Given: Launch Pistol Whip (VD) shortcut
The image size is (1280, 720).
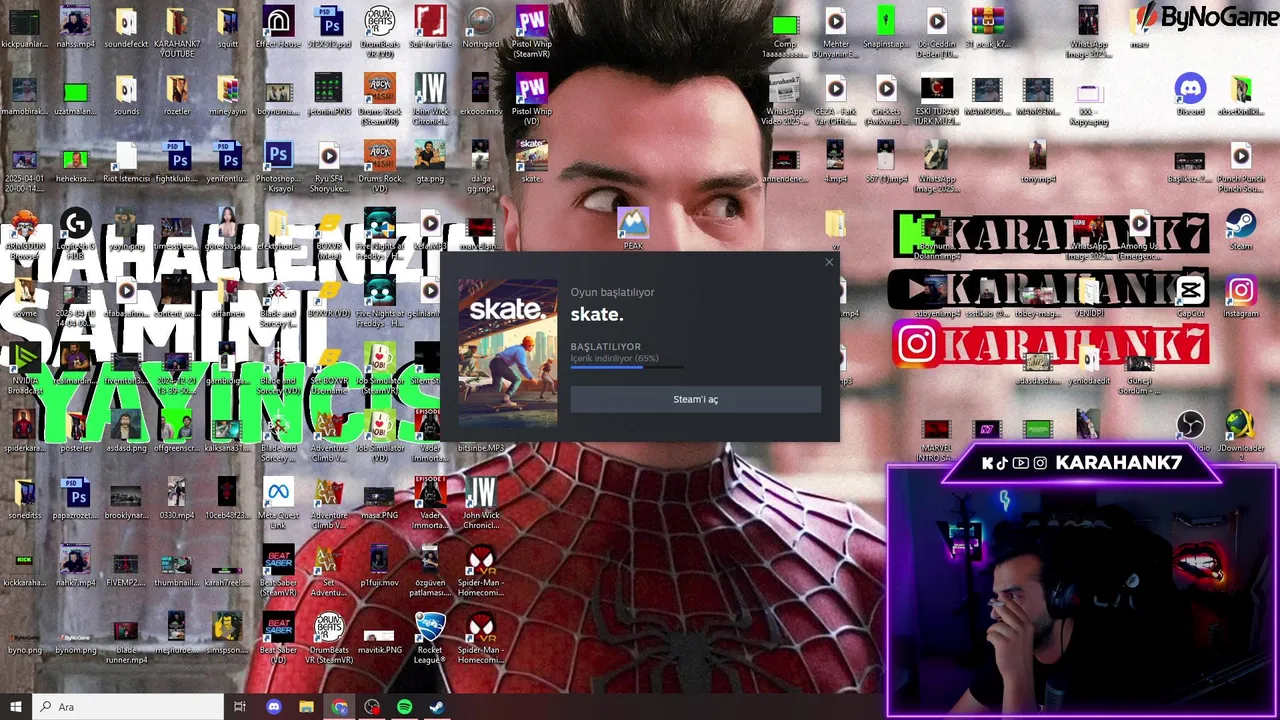Looking at the screenshot, I should point(532,100).
